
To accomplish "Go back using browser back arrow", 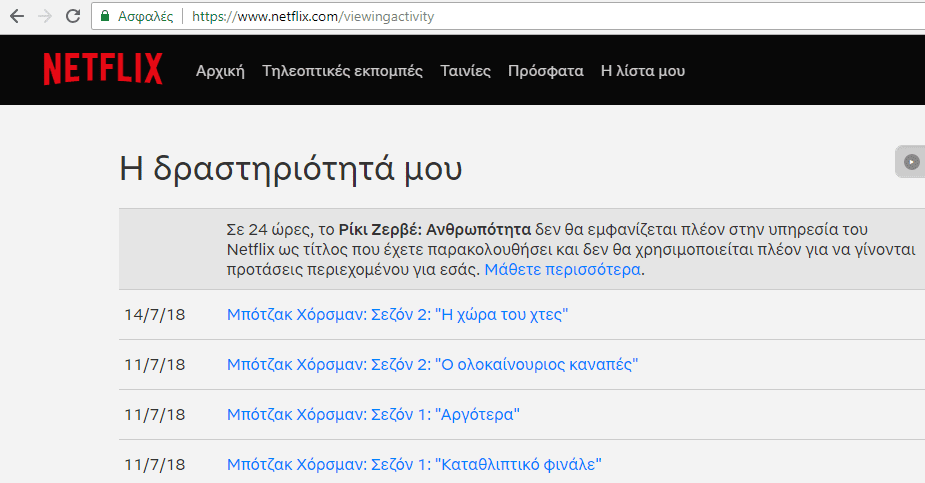I will click(x=17, y=16).
